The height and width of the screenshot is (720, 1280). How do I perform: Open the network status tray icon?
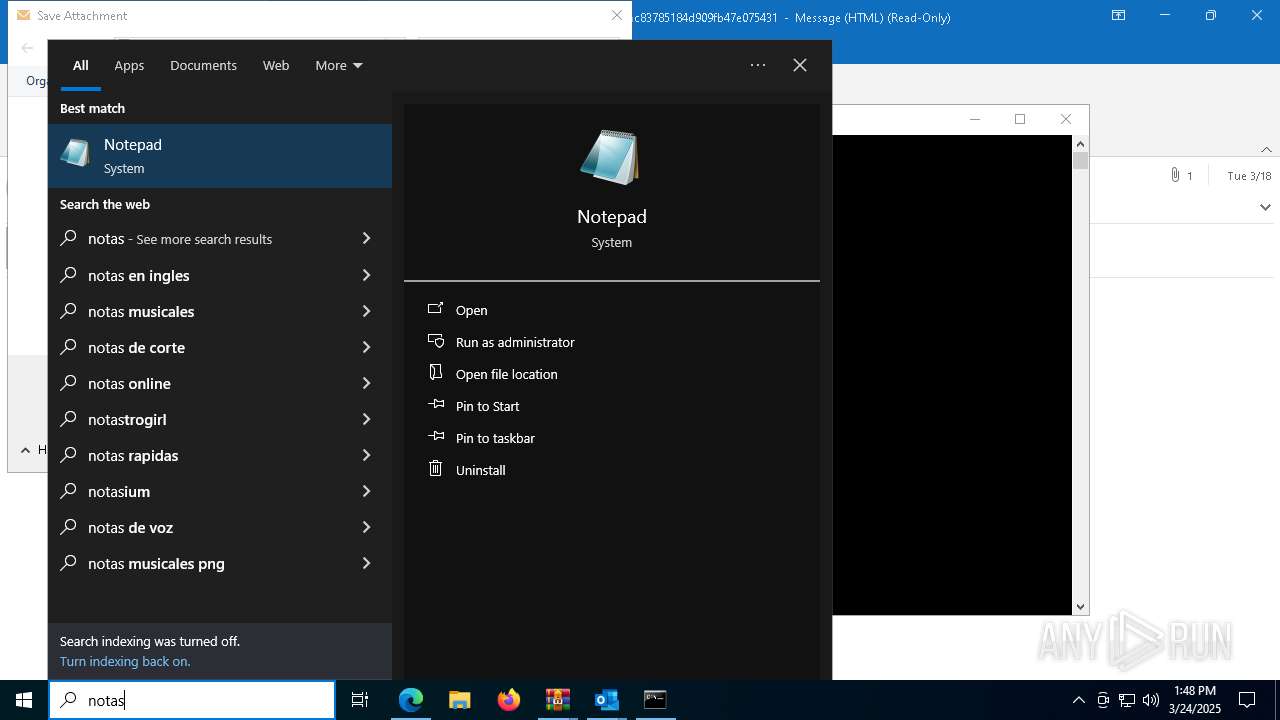pyautogui.click(x=1127, y=700)
